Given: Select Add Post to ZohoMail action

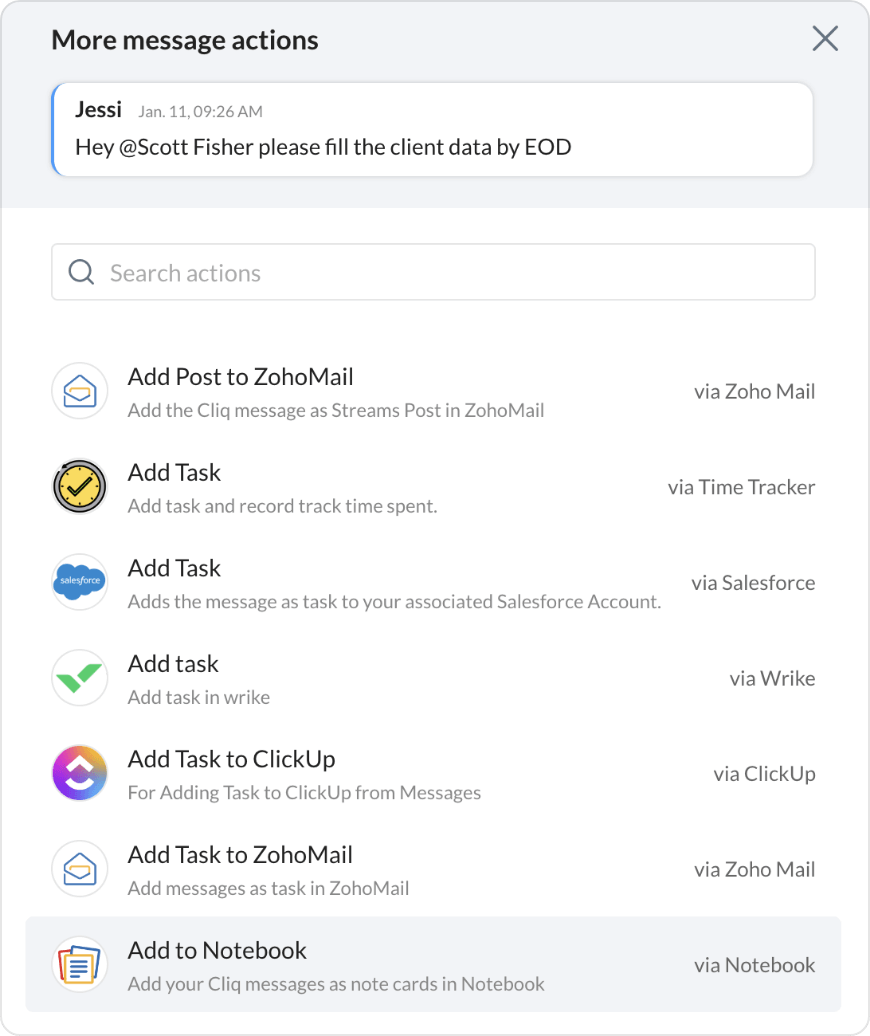Looking at the screenshot, I should click(x=240, y=378).
